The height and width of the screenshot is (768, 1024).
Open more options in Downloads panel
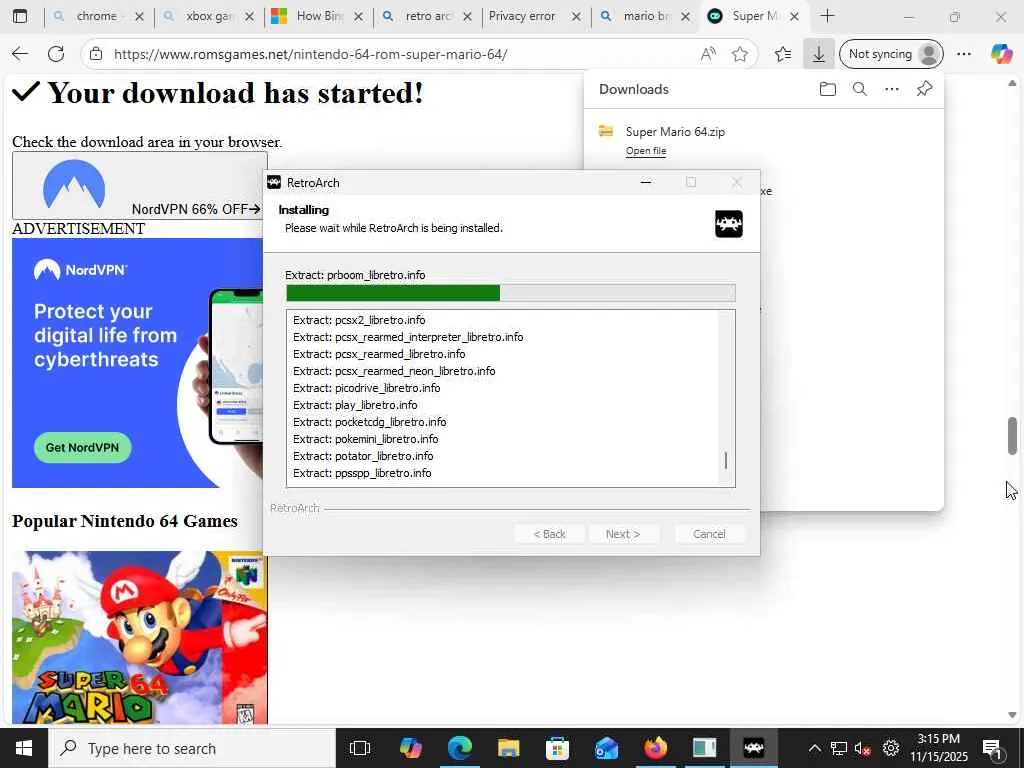pos(891,89)
